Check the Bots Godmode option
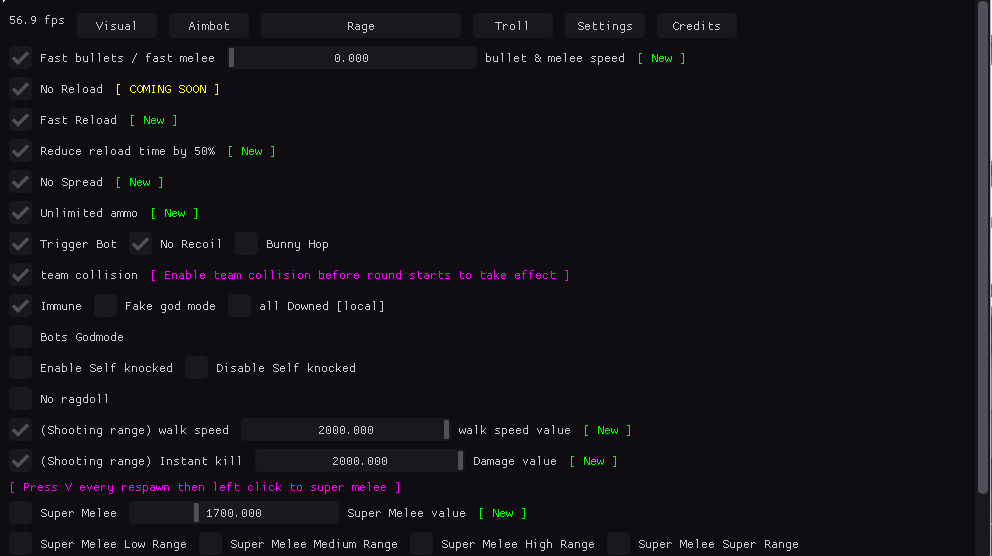The height and width of the screenshot is (556, 992). (21, 337)
